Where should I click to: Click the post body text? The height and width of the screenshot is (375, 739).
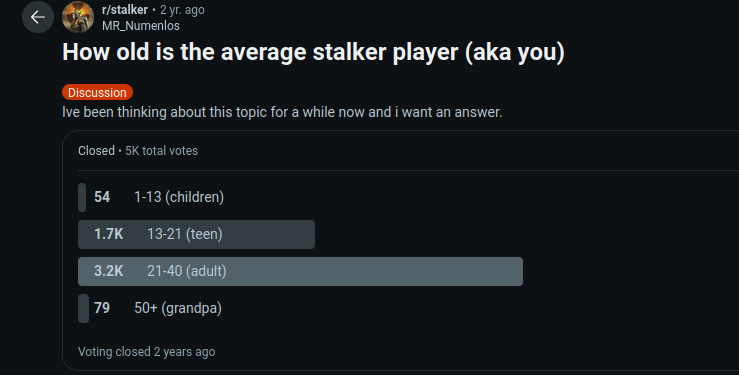[282, 112]
